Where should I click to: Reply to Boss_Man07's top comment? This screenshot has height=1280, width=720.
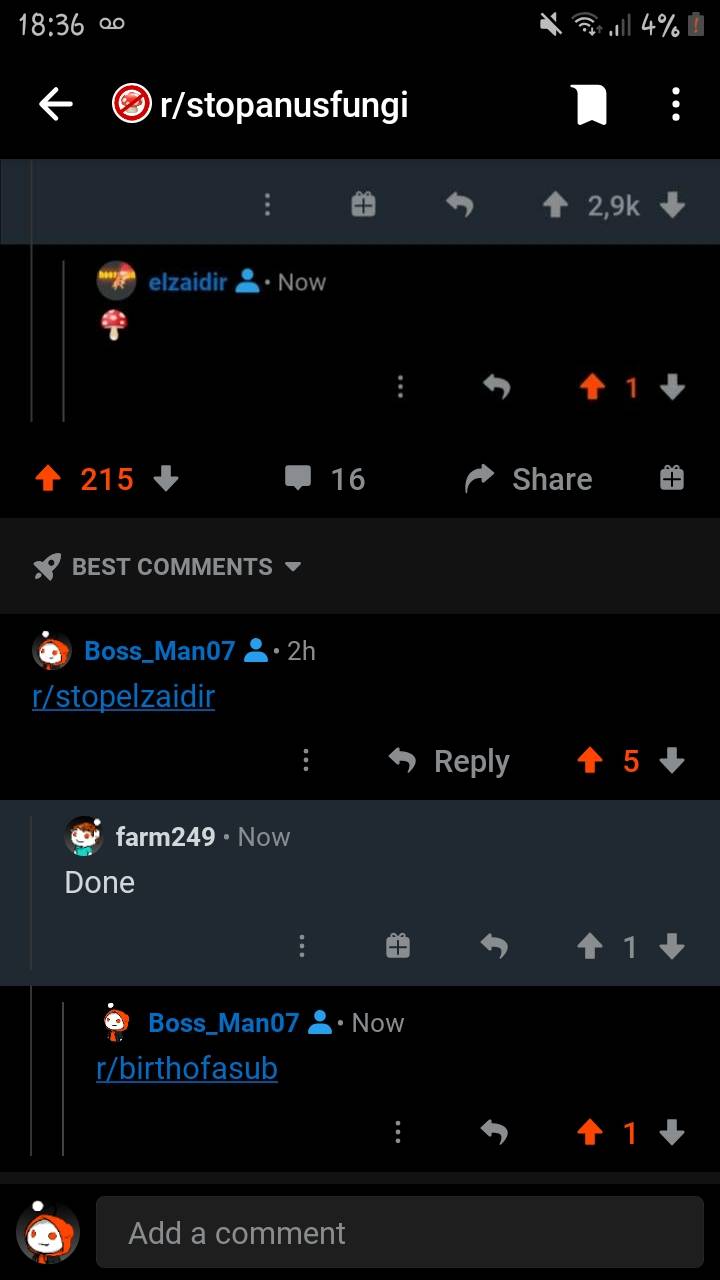pos(449,761)
